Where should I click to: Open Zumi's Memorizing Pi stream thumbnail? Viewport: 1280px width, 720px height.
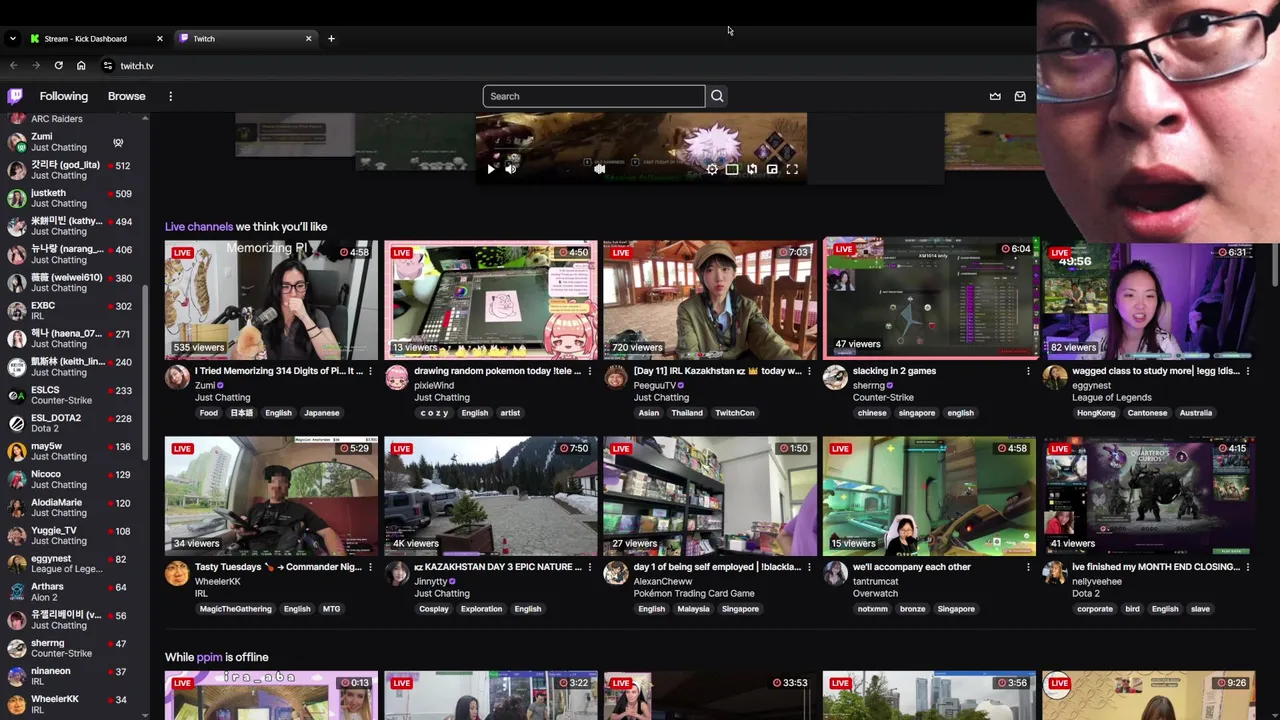[x=272, y=300]
